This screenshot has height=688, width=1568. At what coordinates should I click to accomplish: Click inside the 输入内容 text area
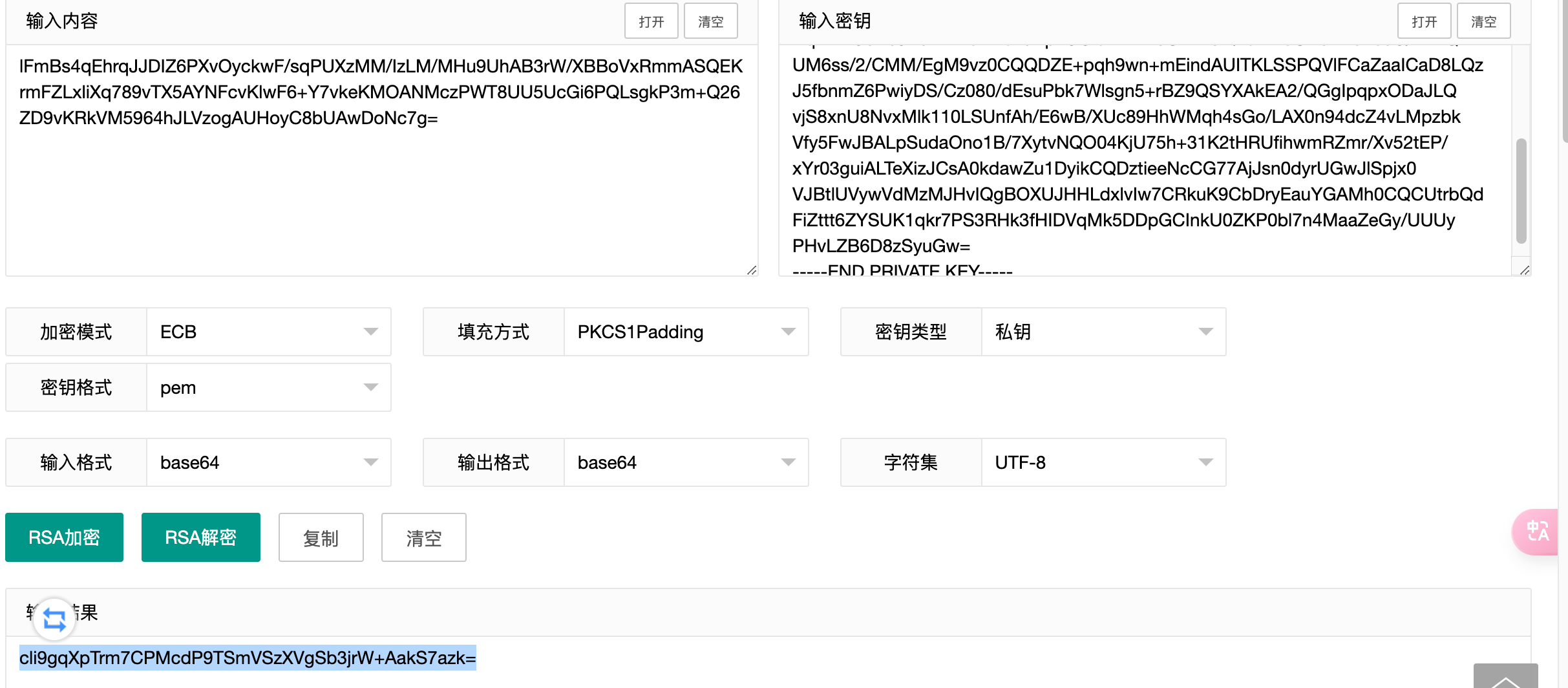381,160
